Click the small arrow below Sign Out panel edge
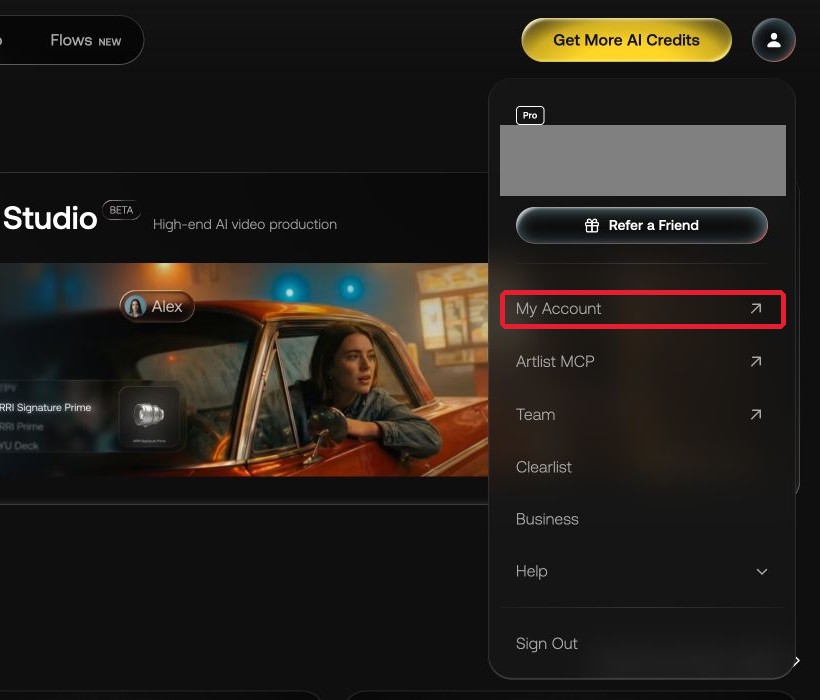 796,661
